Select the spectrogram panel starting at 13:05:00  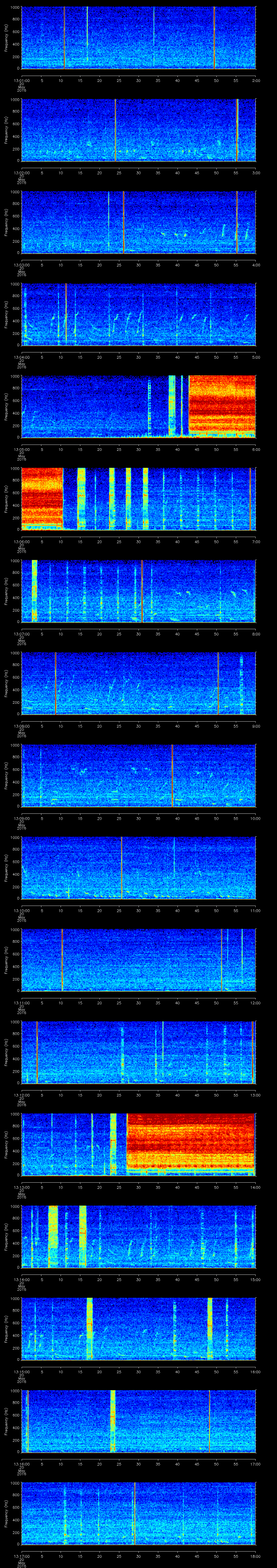[139, 407]
